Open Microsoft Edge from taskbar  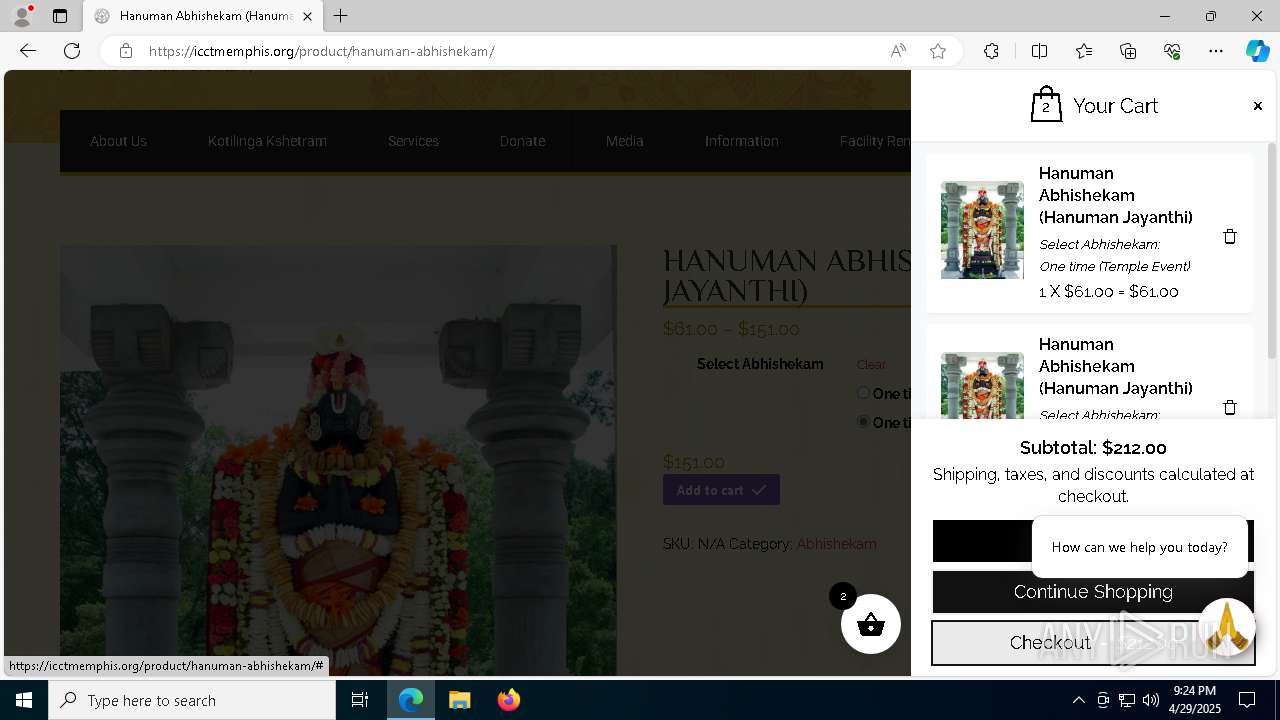coord(411,700)
